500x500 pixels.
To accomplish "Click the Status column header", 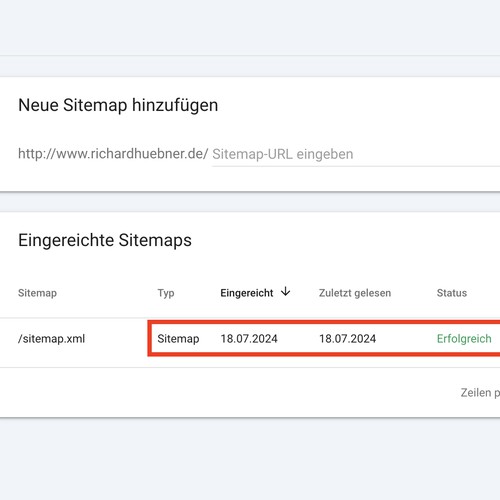I will [452, 293].
